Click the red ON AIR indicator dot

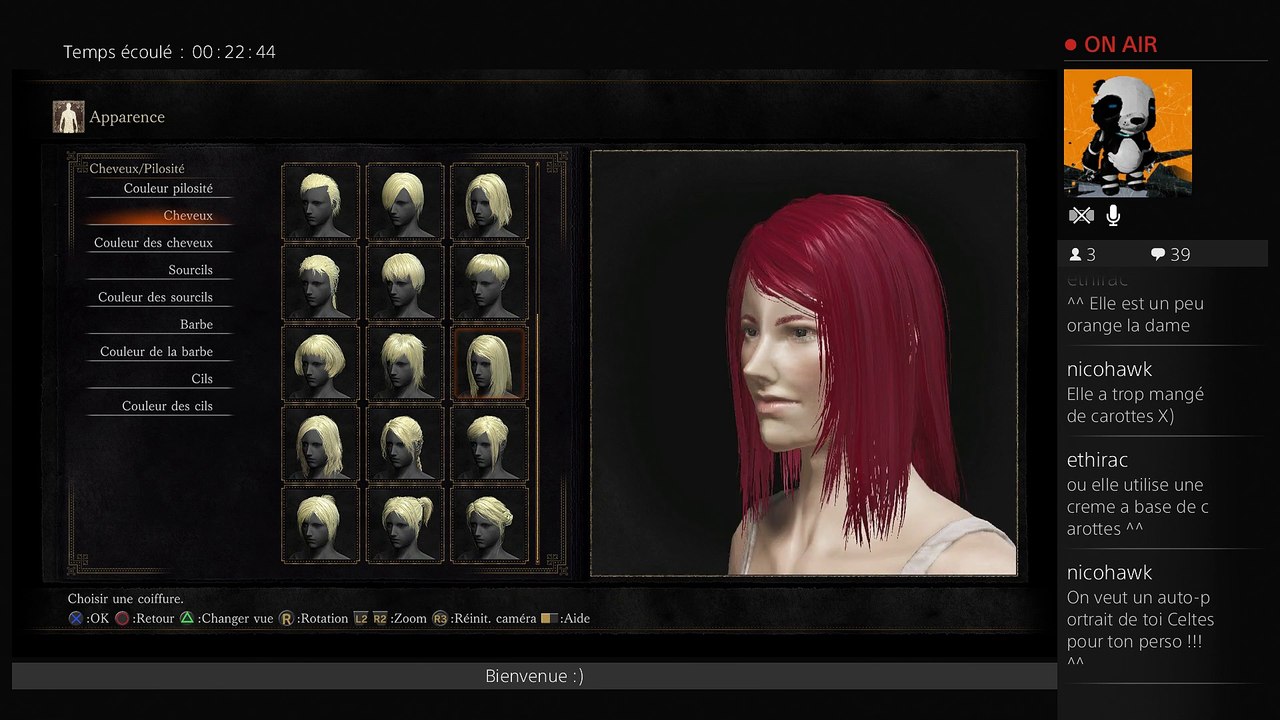(1070, 45)
